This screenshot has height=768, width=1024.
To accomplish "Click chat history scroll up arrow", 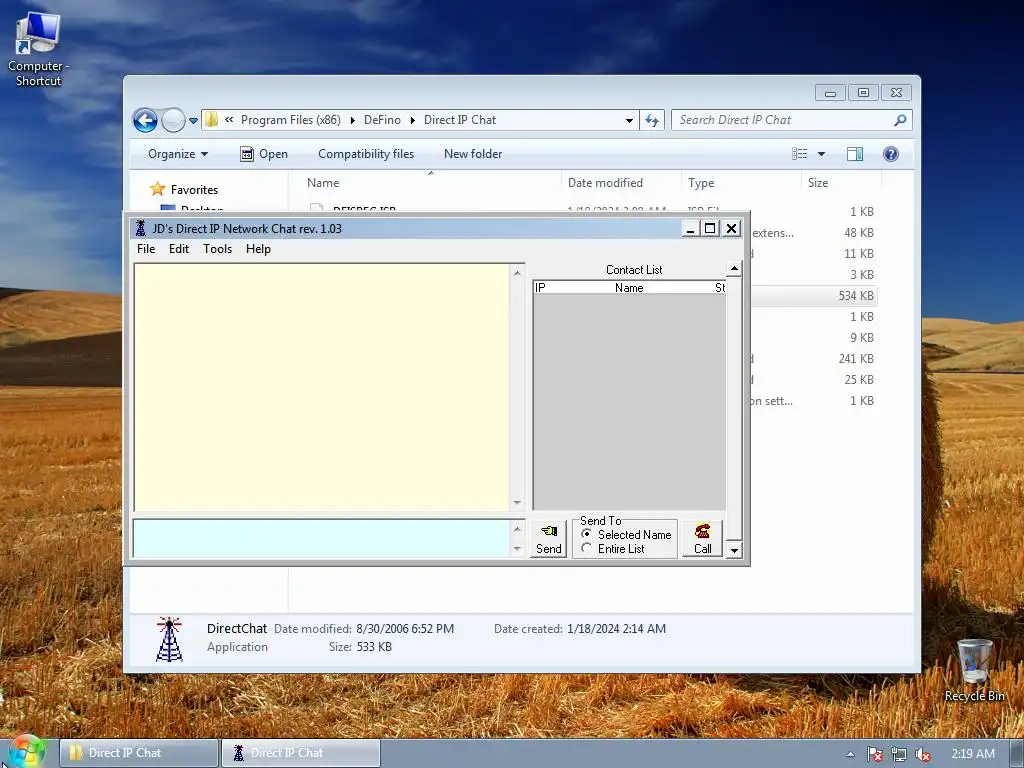I will coord(517,273).
